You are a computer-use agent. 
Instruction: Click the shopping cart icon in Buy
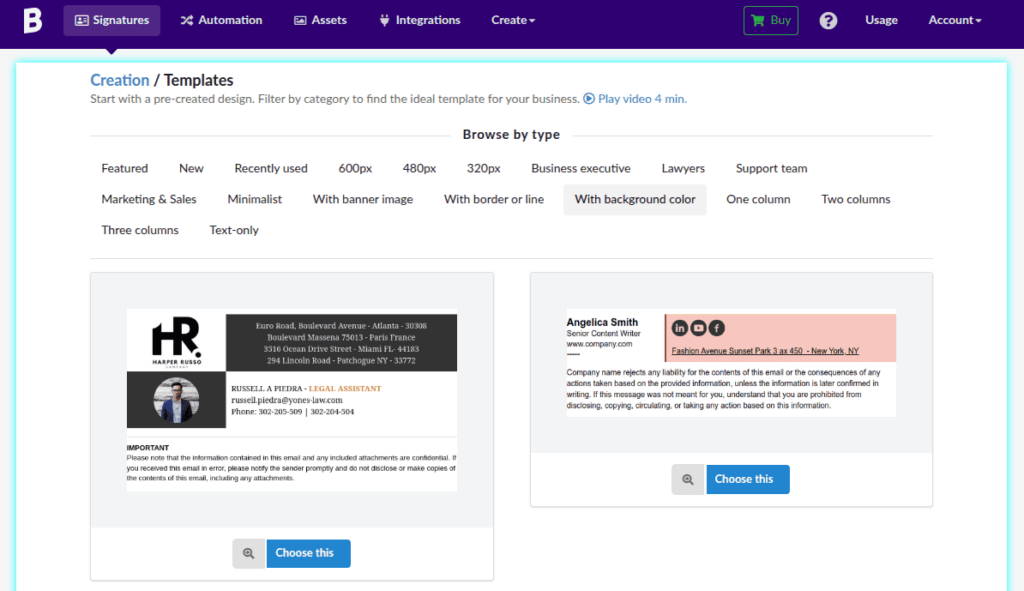click(x=758, y=20)
